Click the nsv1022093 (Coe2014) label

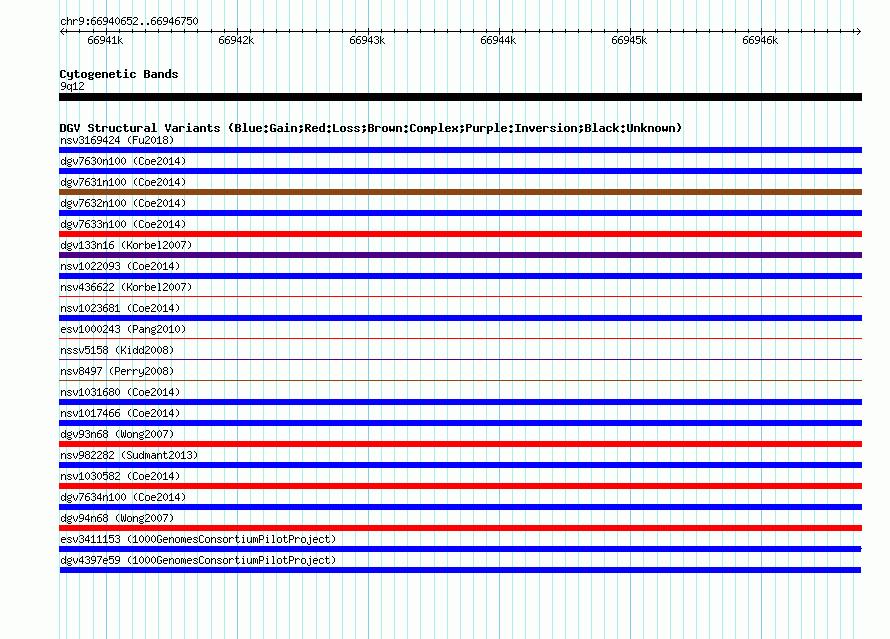(120, 266)
